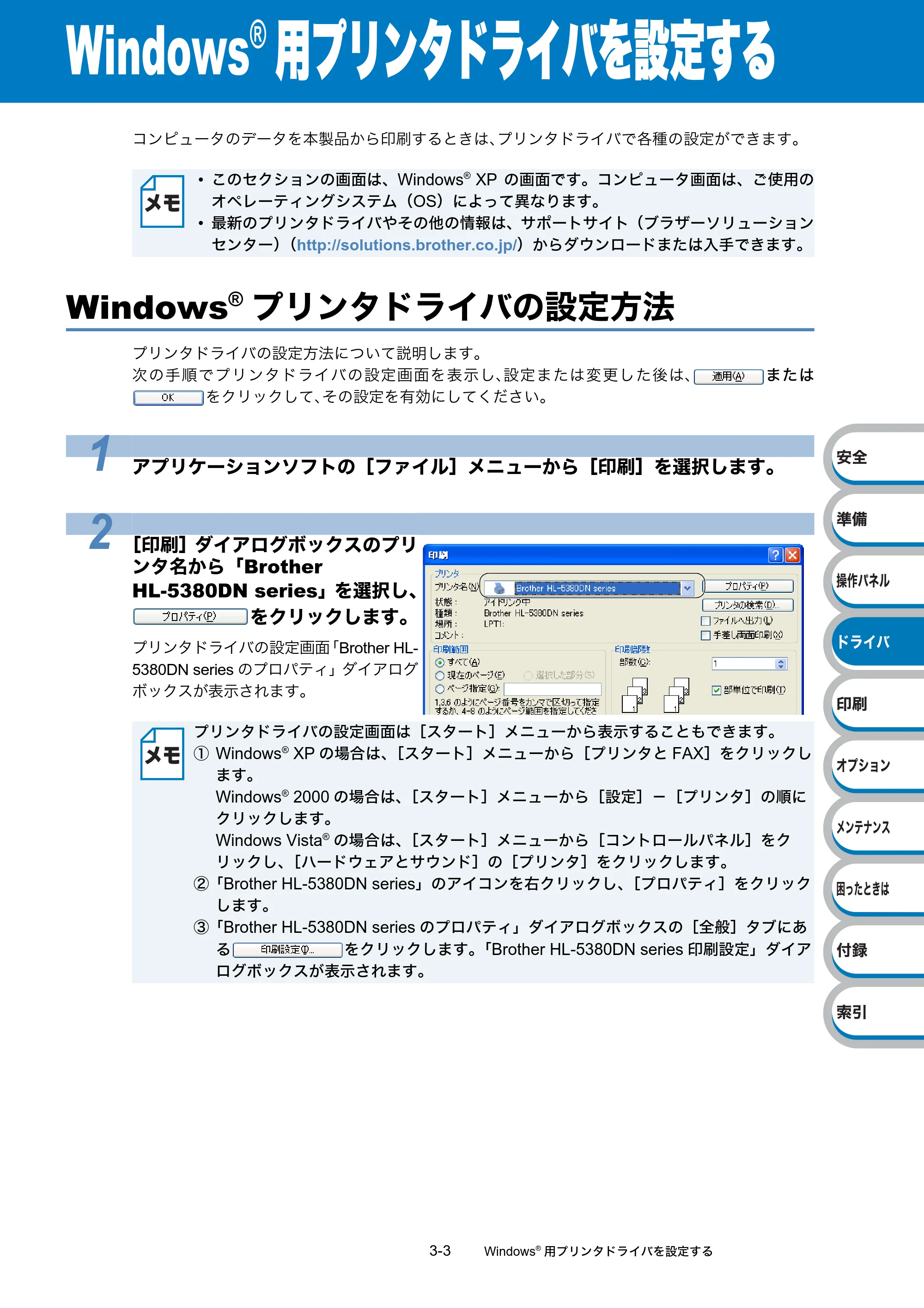Open the solutions.brother.co.jp support link
Image resolution: width=924 pixels, height=1308 pixels.
click(x=407, y=245)
